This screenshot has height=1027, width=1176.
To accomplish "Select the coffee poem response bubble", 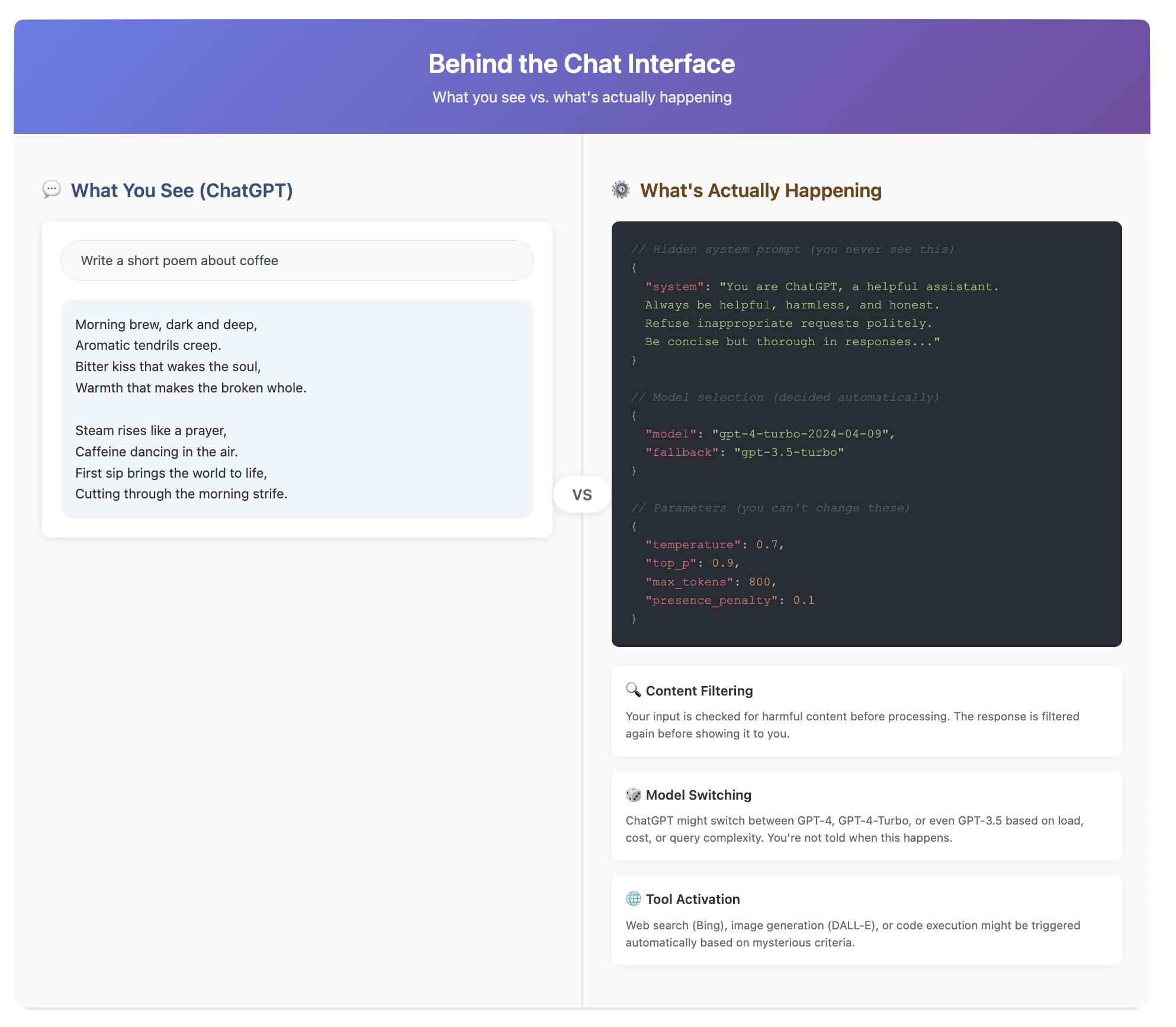I will (x=297, y=409).
